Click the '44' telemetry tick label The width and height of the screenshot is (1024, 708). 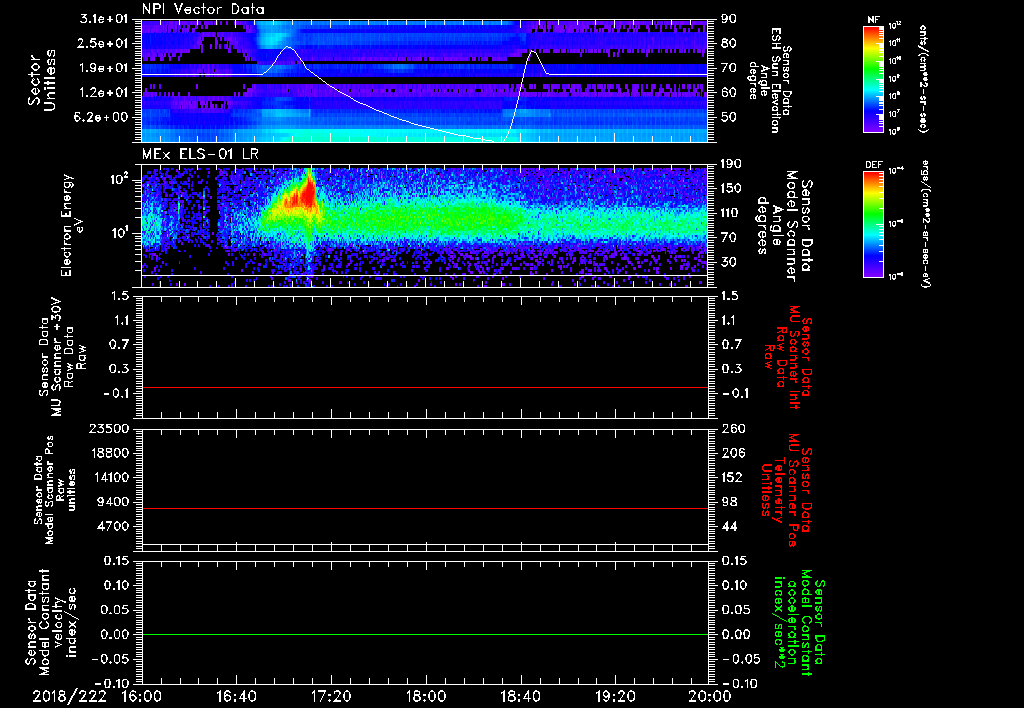click(728, 526)
